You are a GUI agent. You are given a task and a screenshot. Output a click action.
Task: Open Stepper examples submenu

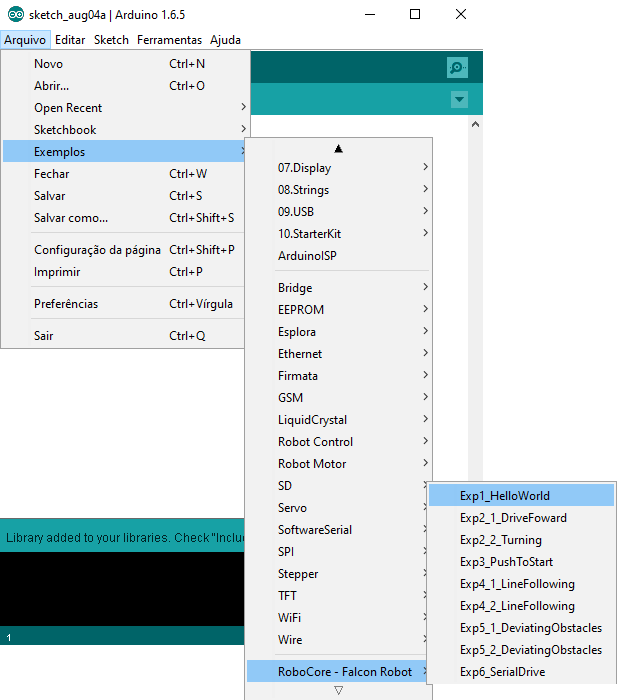click(x=337, y=573)
